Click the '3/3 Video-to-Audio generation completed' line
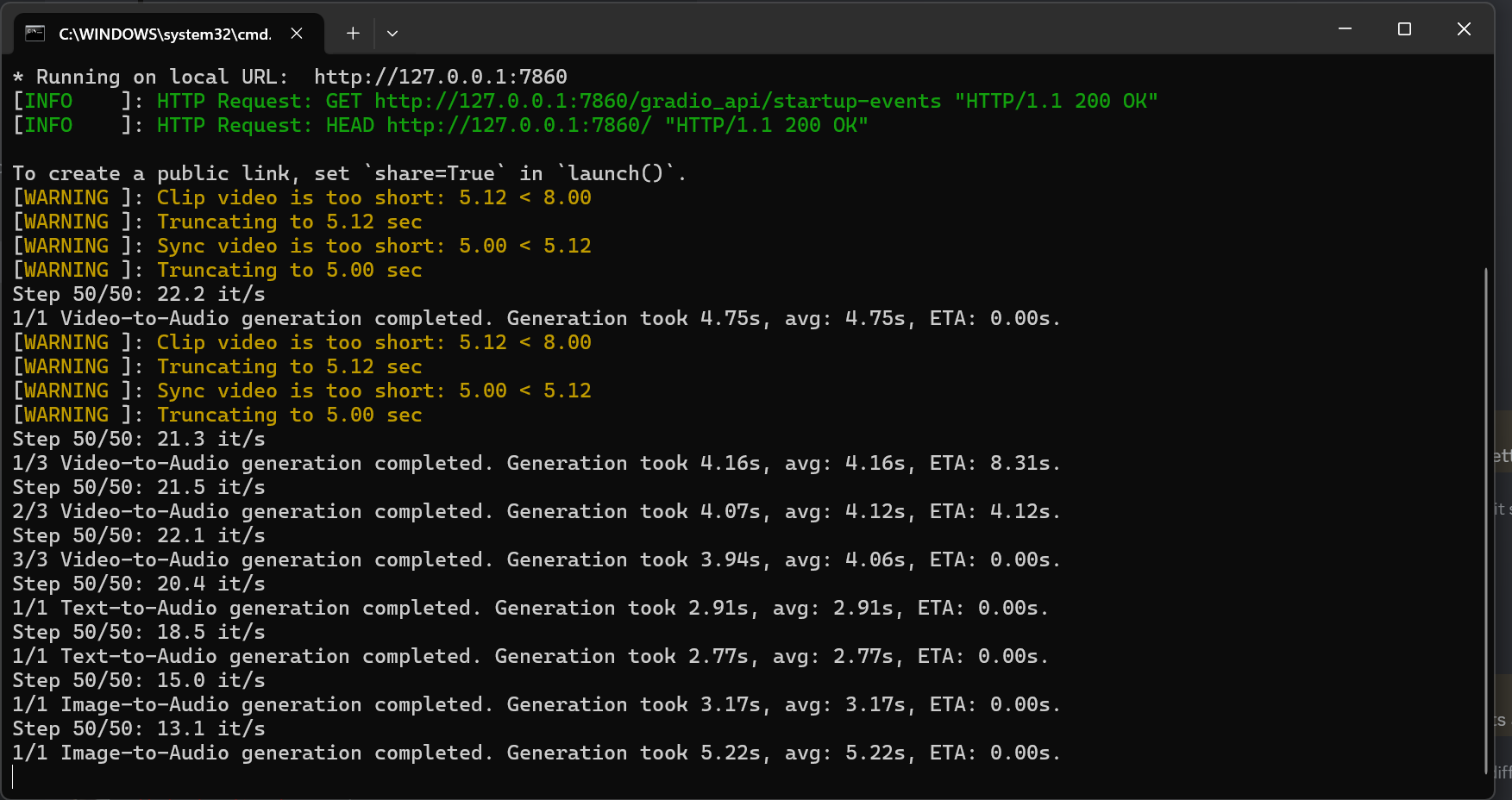Screen dimensions: 1512x800 (535, 559)
